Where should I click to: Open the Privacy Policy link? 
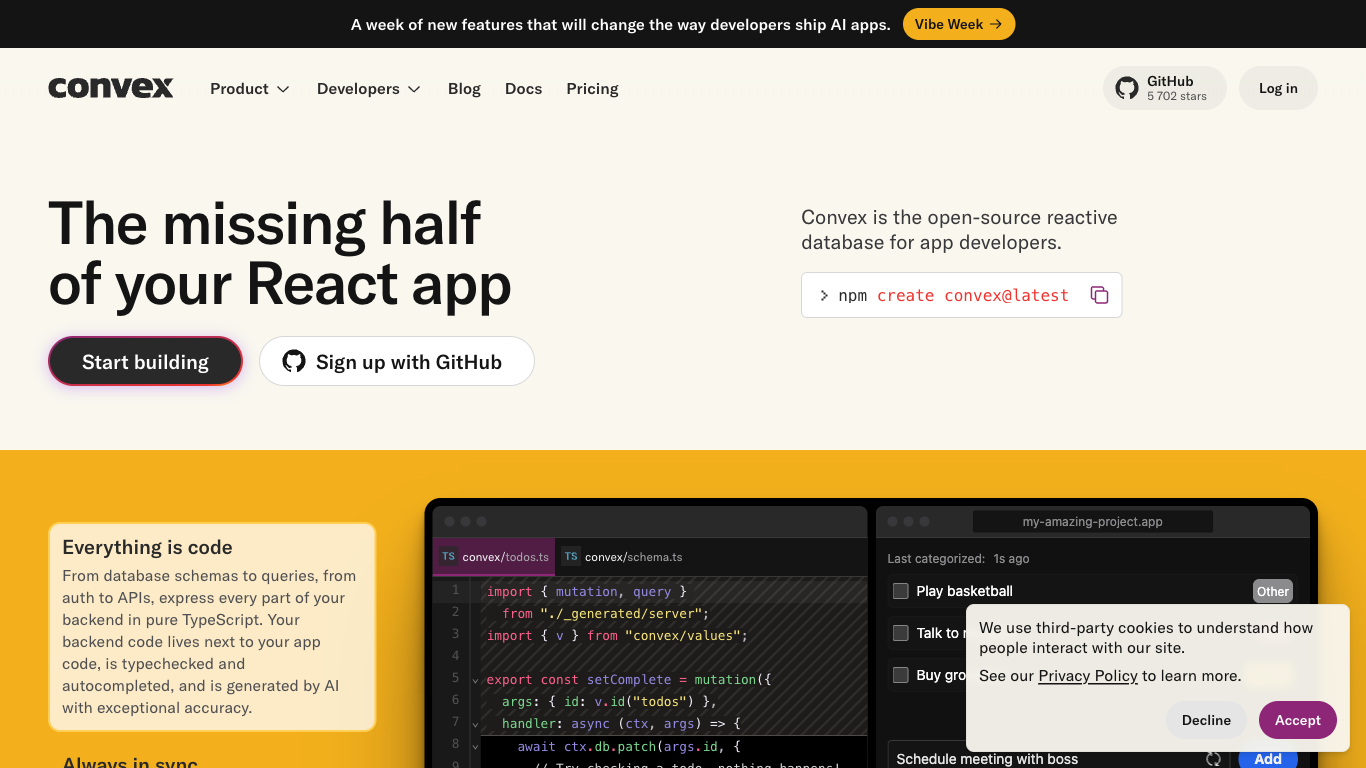tap(1087, 676)
